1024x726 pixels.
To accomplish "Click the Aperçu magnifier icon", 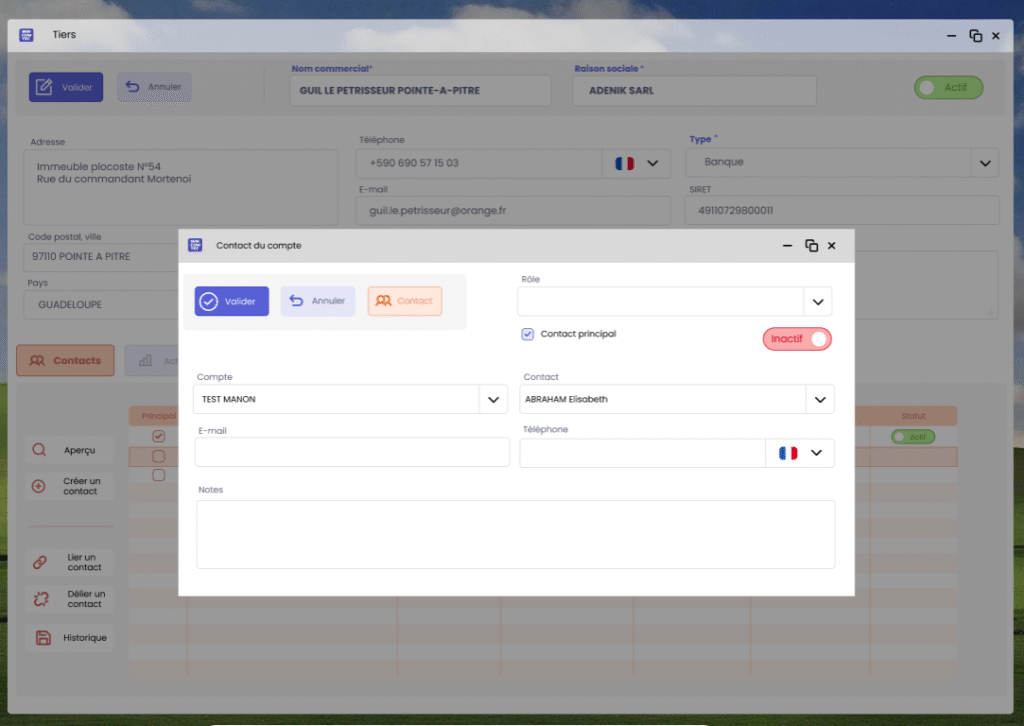I will point(40,450).
